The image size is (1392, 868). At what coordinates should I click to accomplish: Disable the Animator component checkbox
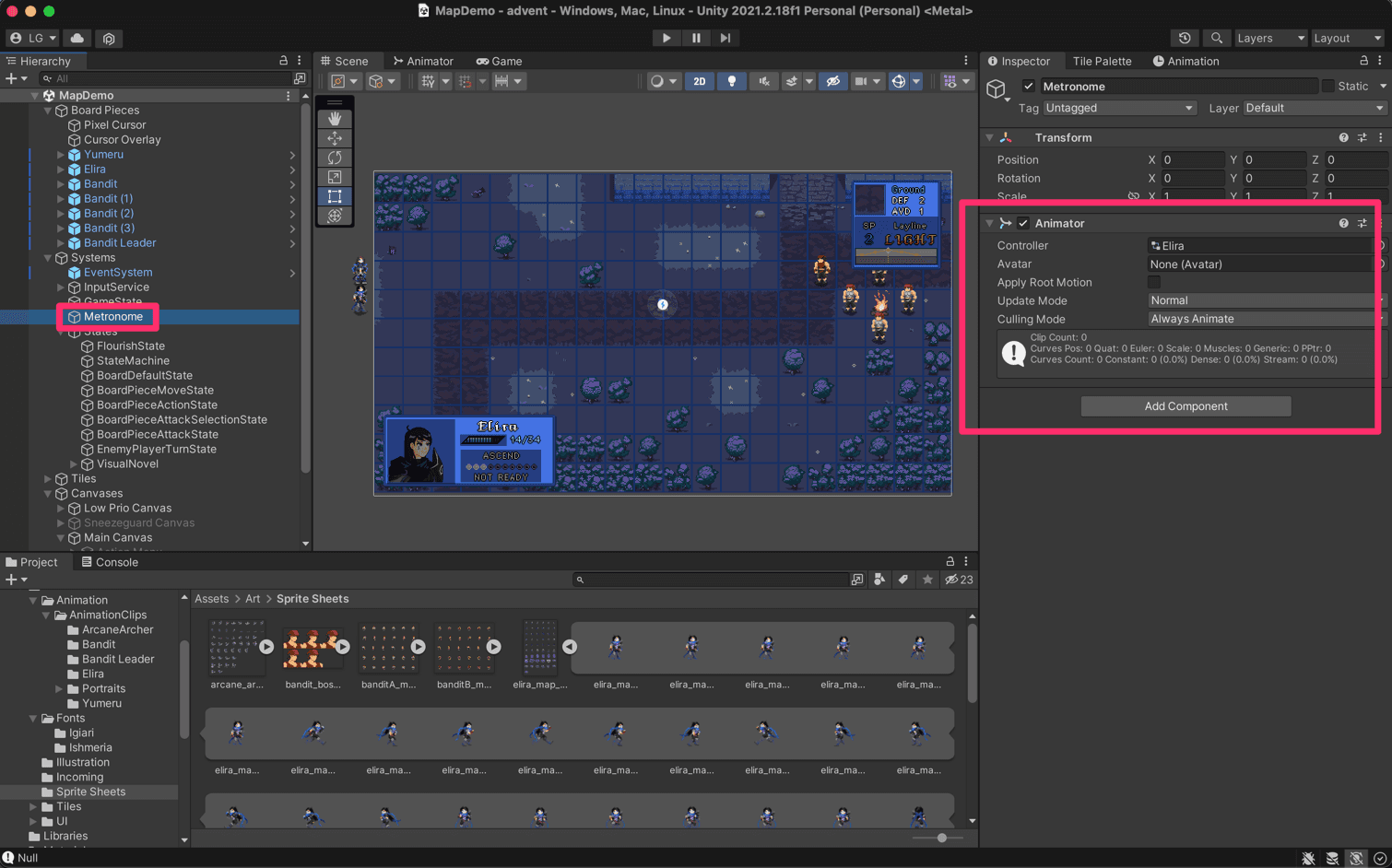pos(1023,223)
